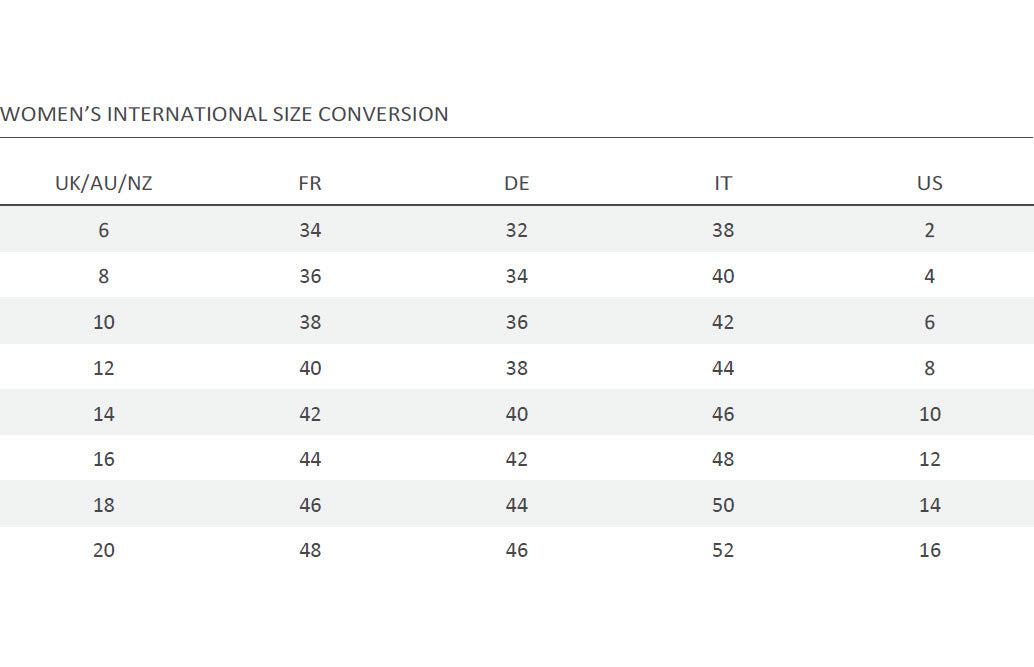Select IT size 52 in last row
This screenshot has height=667, width=1034.
(723, 550)
